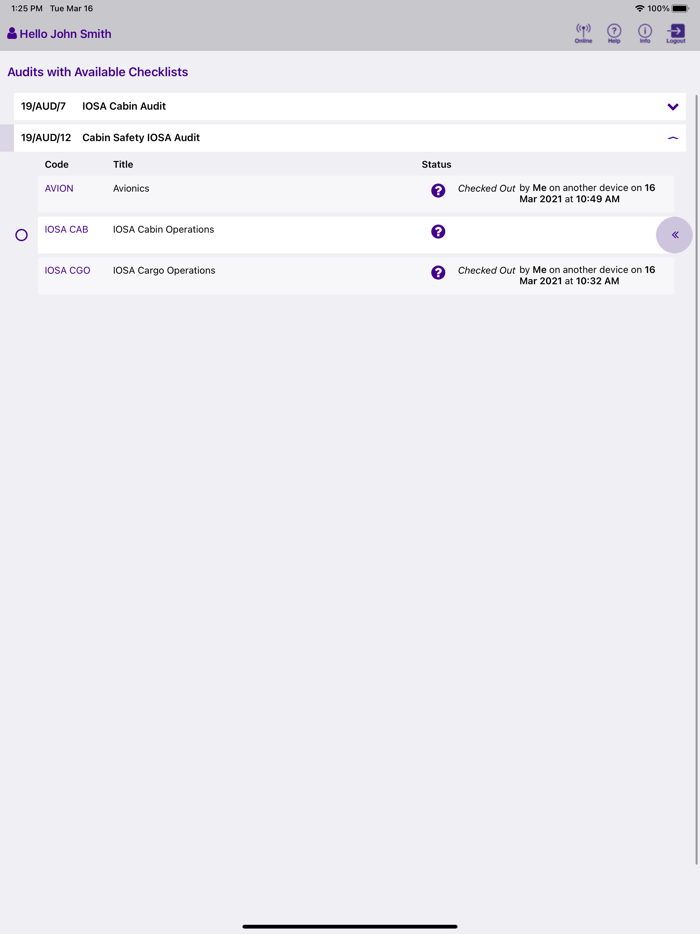Collapse the Cabin Safety IOSA Audit section
700x934 pixels.
(673, 137)
